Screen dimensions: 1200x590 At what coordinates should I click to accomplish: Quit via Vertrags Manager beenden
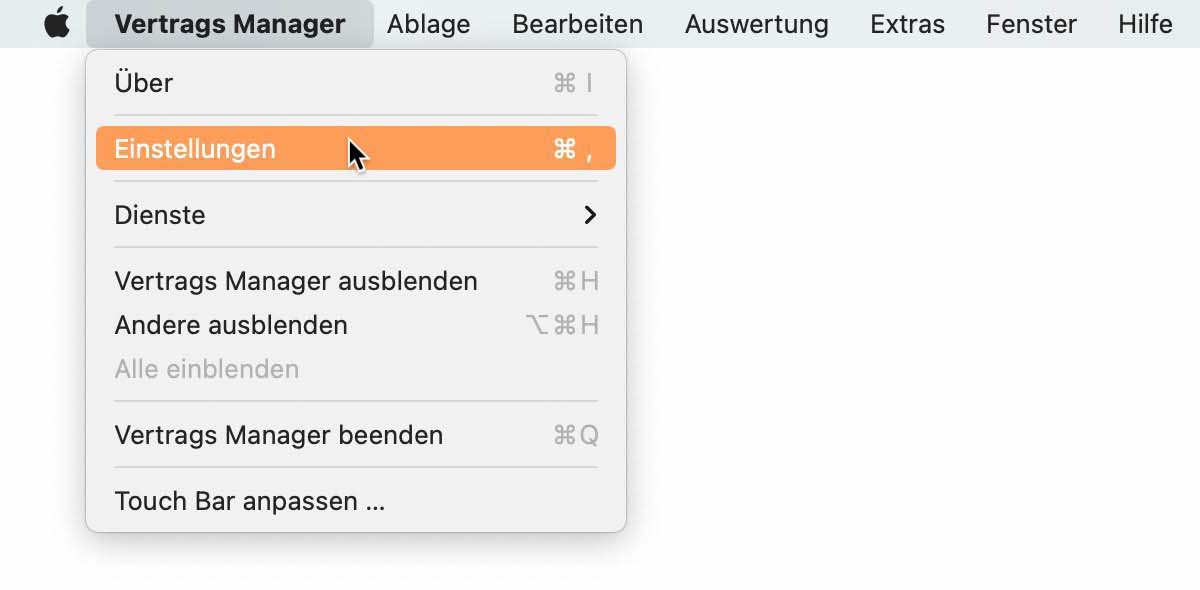[356, 435]
